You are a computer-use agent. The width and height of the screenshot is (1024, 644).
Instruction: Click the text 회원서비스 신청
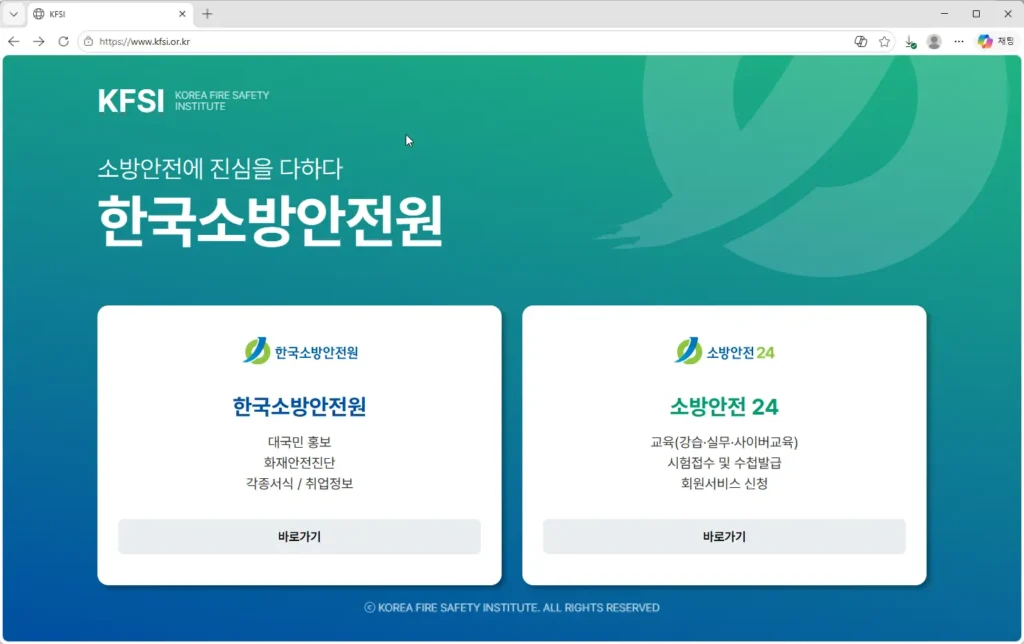724,483
